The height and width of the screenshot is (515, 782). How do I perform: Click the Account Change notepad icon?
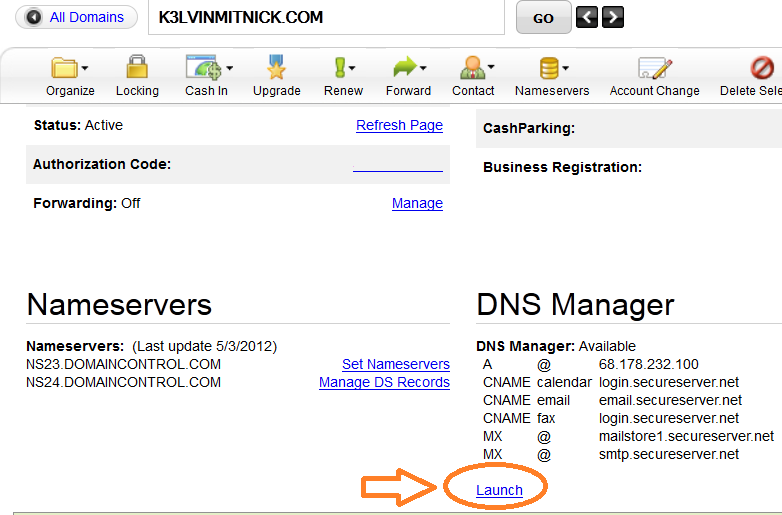pos(655,68)
